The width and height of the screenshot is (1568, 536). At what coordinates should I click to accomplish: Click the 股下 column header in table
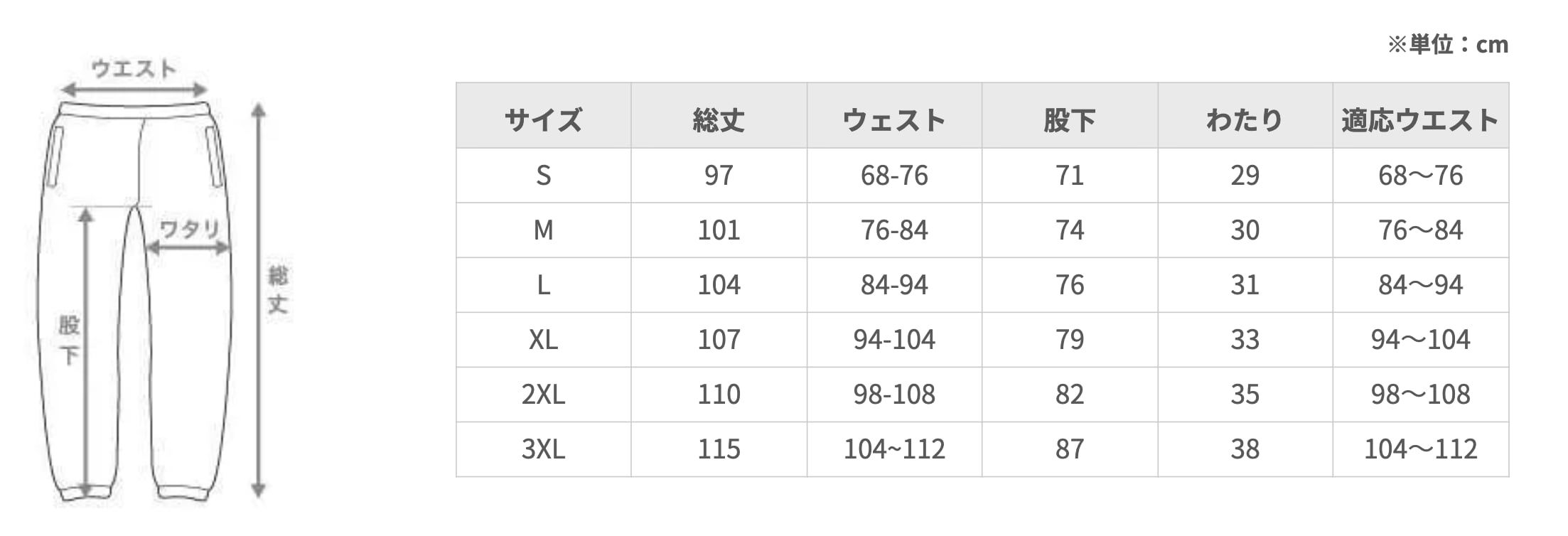point(1069,119)
